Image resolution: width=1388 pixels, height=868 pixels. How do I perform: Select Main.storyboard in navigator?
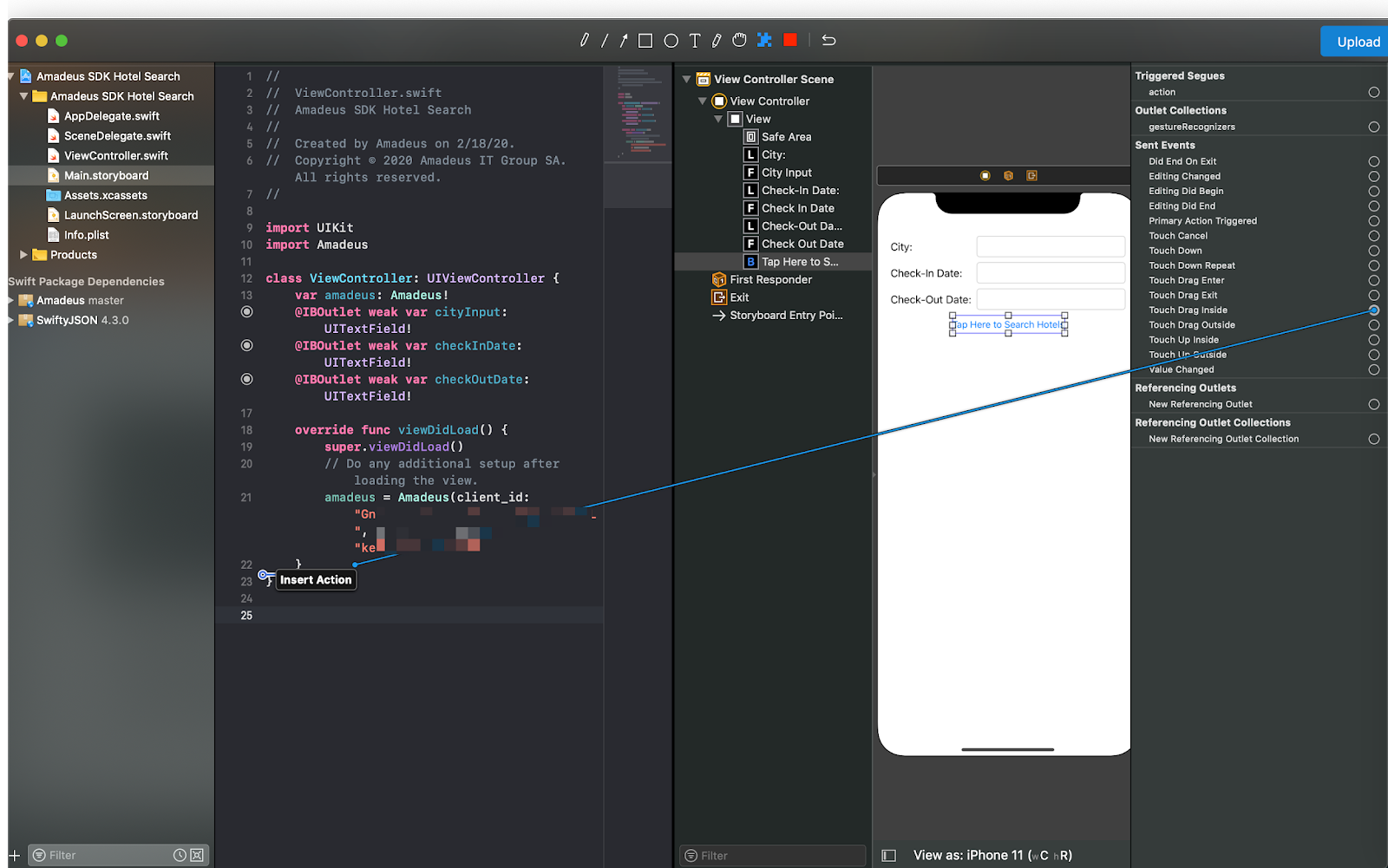107,175
